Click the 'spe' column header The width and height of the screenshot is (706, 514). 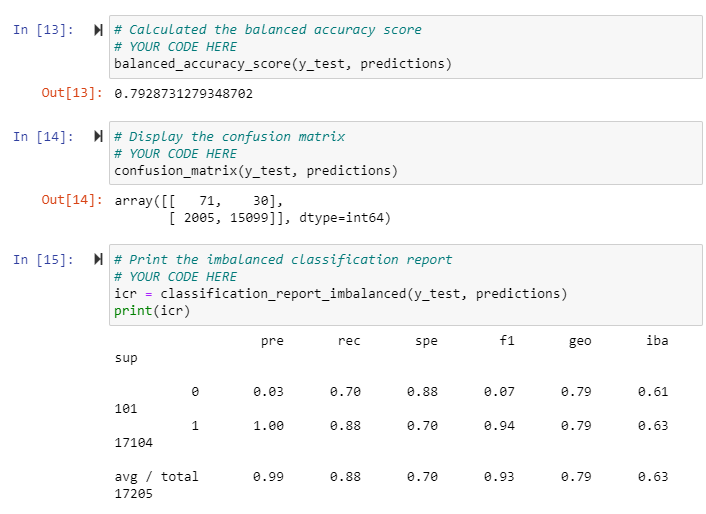426,342
